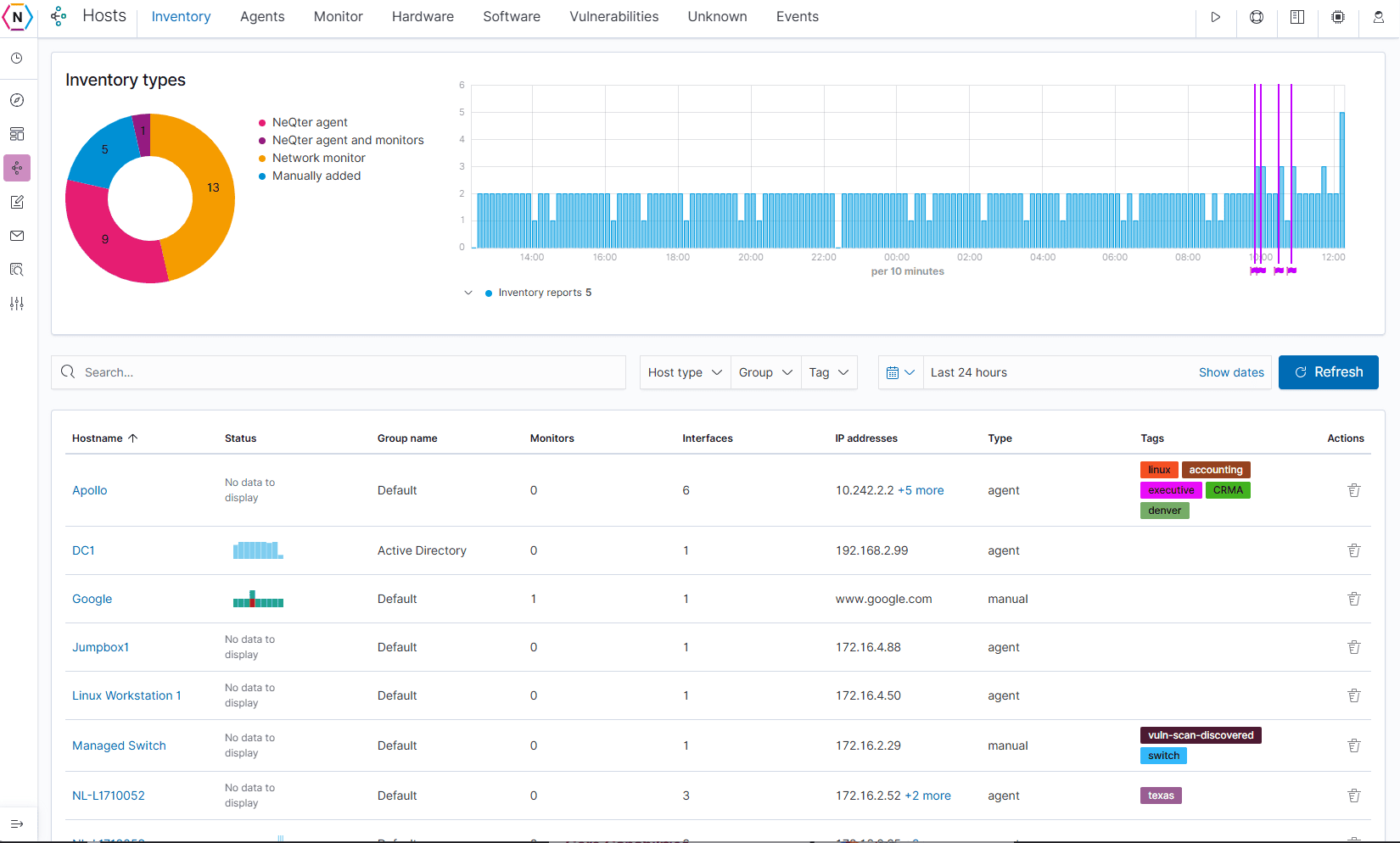The height and width of the screenshot is (843, 1400).
Task: Switch to the Vulnerabilities tab
Action: click(x=613, y=17)
